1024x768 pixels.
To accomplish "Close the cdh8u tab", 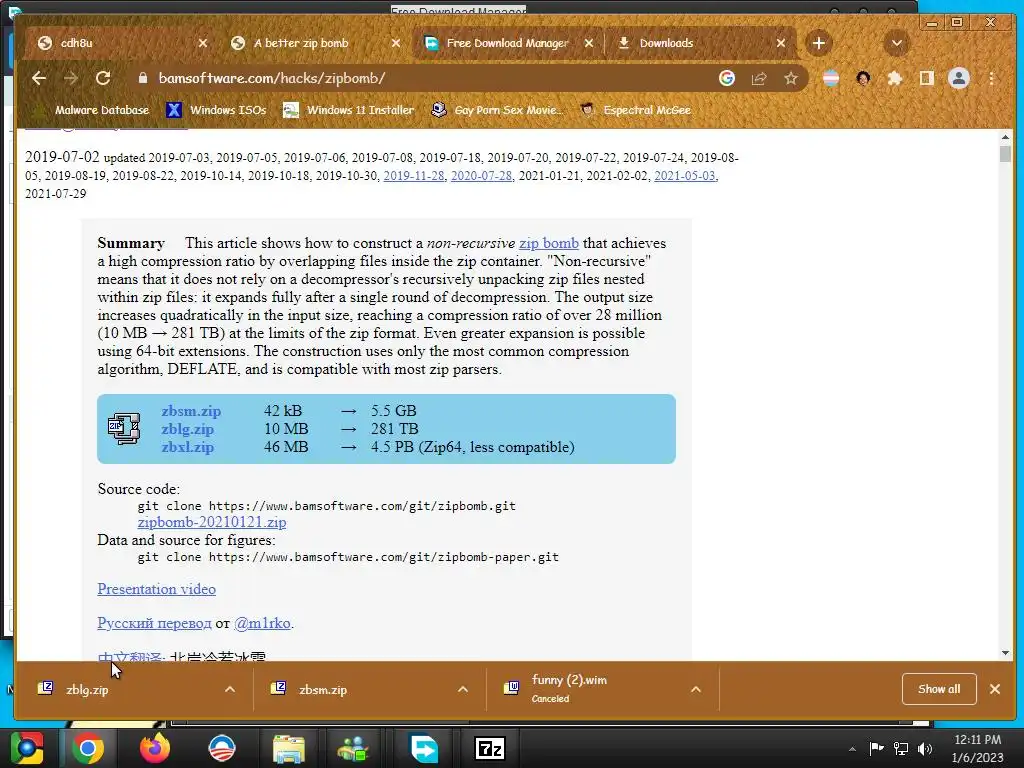I will tap(202, 43).
